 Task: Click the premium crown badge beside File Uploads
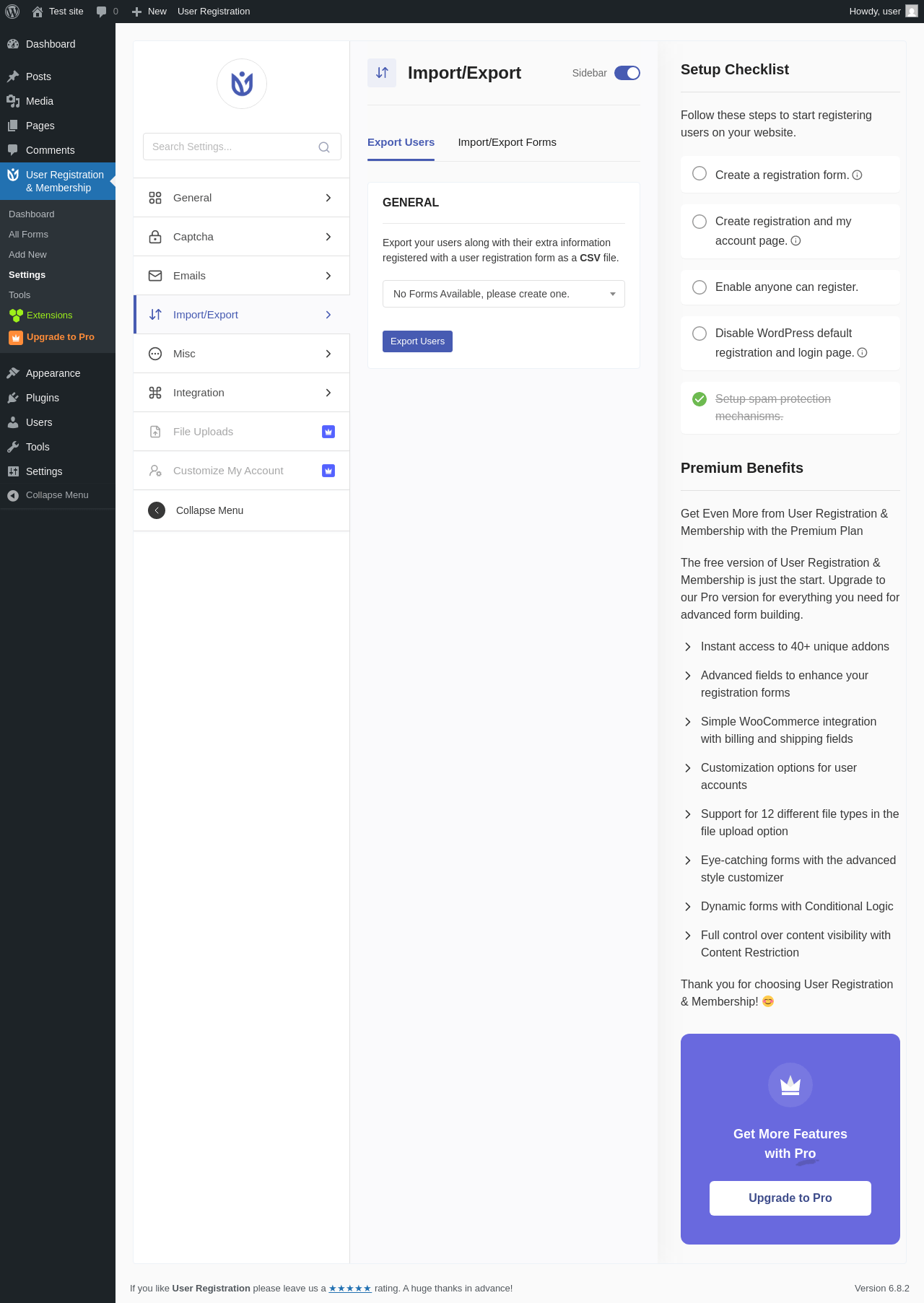coord(328,432)
